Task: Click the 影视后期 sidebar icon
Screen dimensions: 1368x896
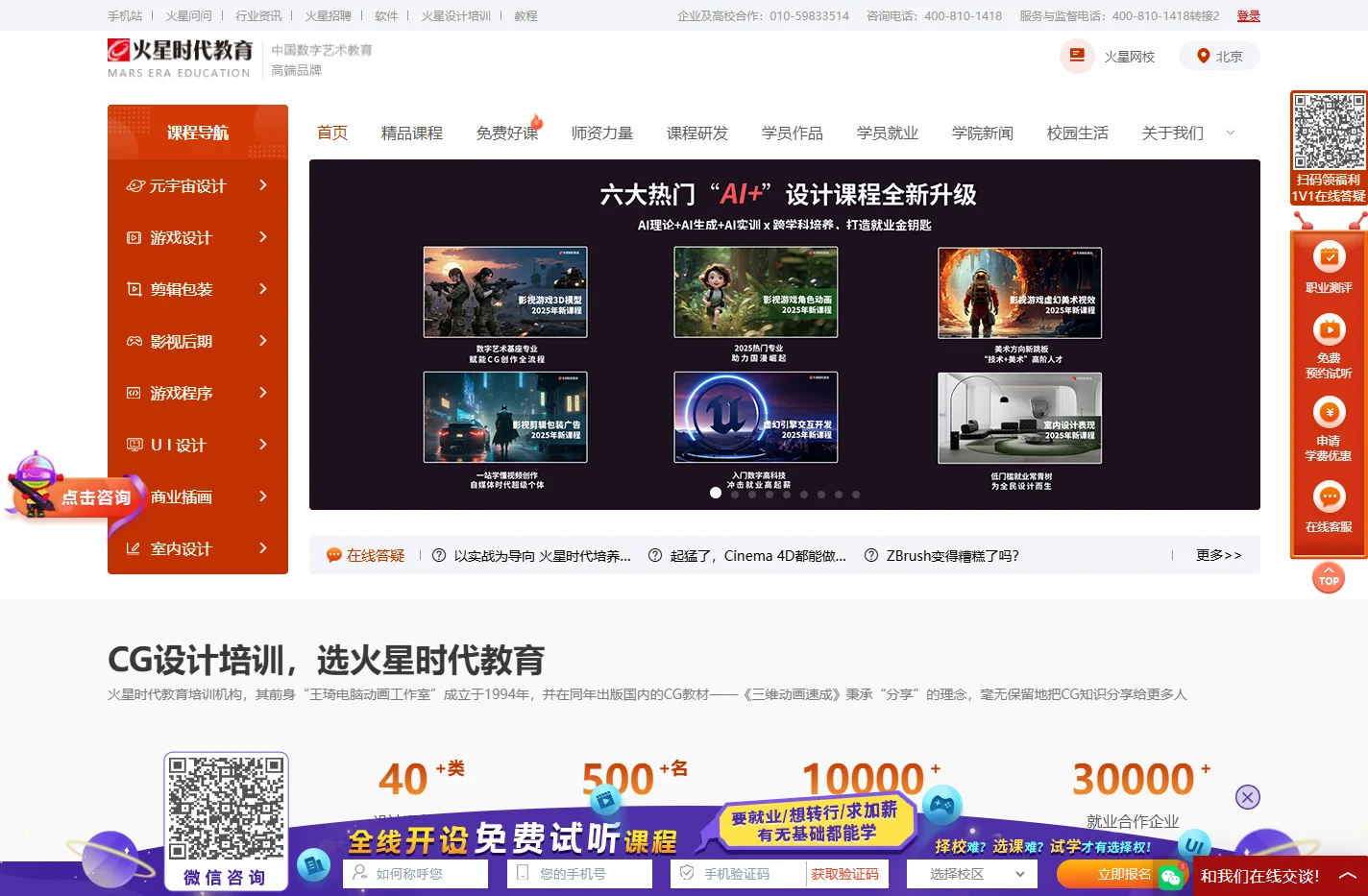Action: (x=134, y=341)
